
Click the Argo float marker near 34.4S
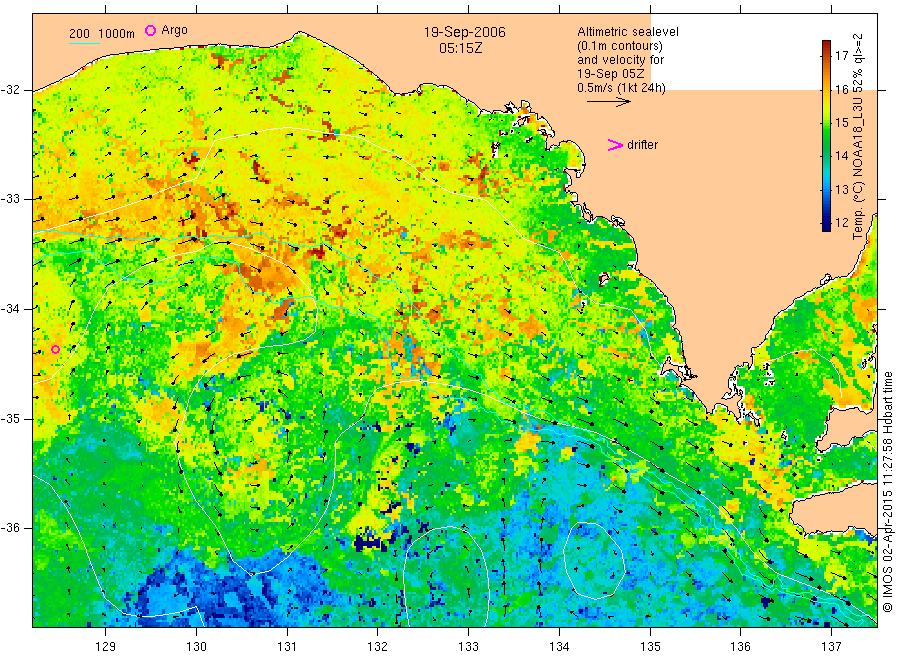(x=55, y=350)
